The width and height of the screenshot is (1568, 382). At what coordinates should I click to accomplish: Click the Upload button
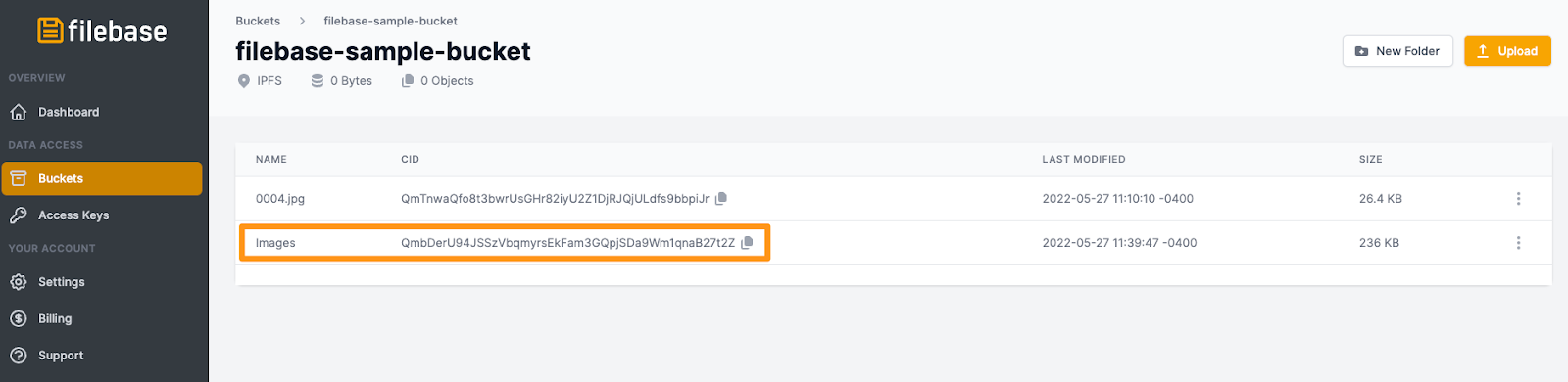click(x=1507, y=51)
